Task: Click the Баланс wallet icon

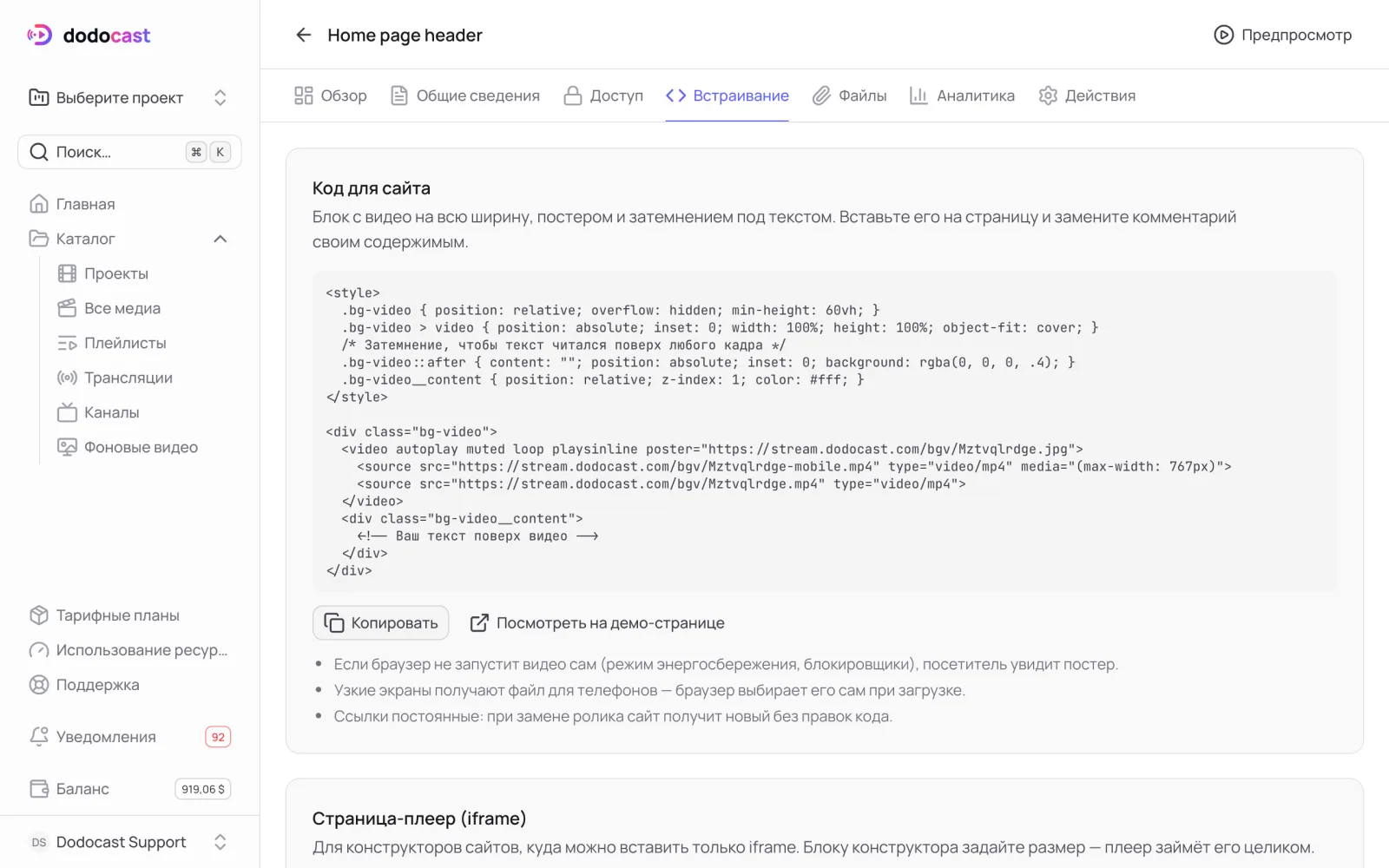Action: tap(39, 789)
